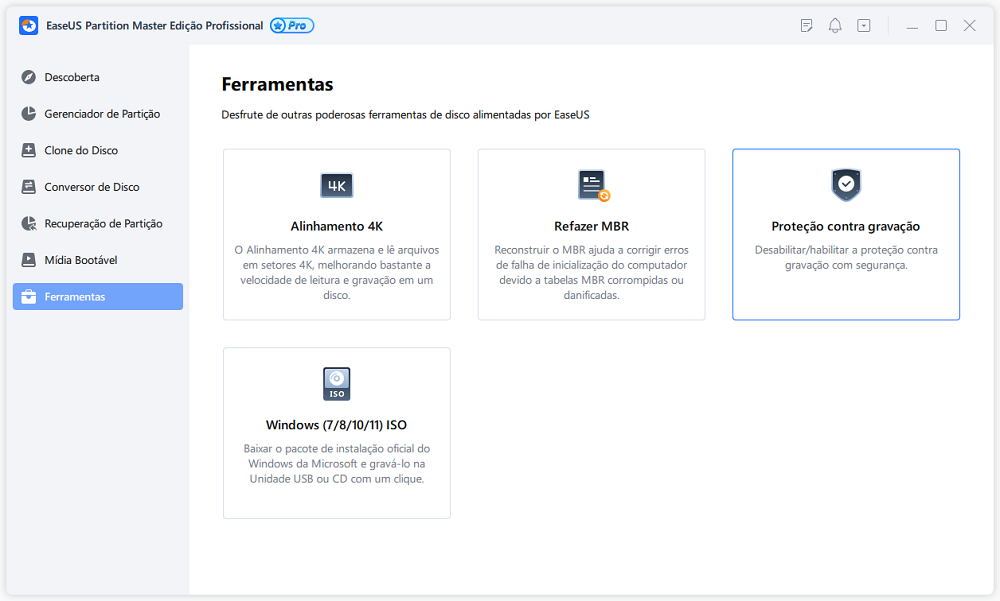Image resolution: width=1000 pixels, height=601 pixels.
Task: Open notifications bell icon
Action: click(x=835, y=26)
